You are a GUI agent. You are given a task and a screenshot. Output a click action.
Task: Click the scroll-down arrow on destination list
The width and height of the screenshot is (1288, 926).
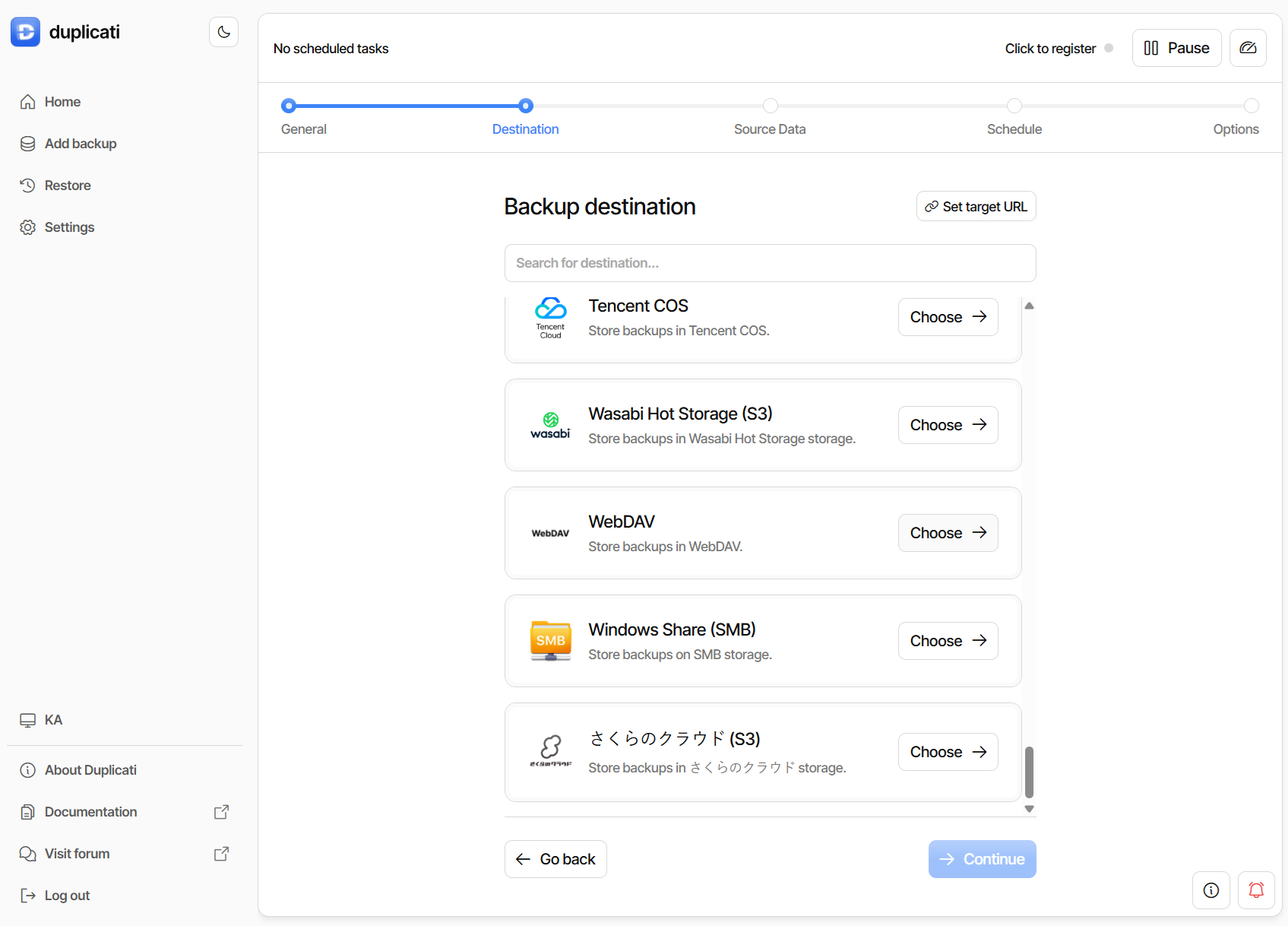point(1029,809)
